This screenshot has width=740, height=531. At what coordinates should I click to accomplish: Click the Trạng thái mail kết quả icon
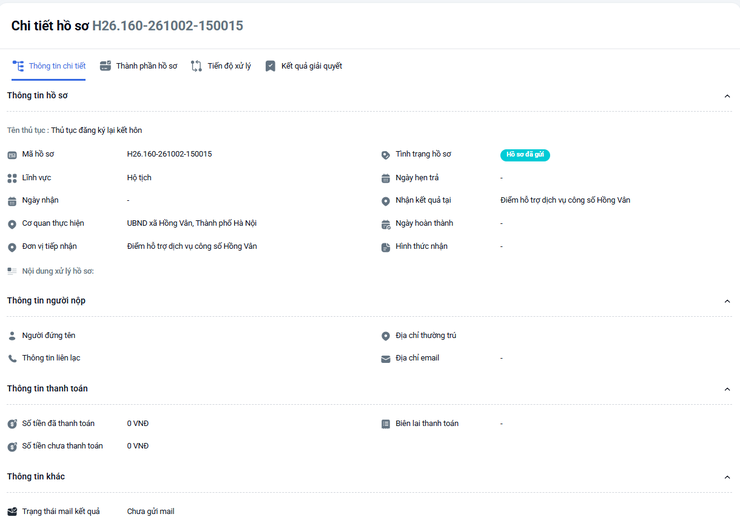click(x=12, y=512)
